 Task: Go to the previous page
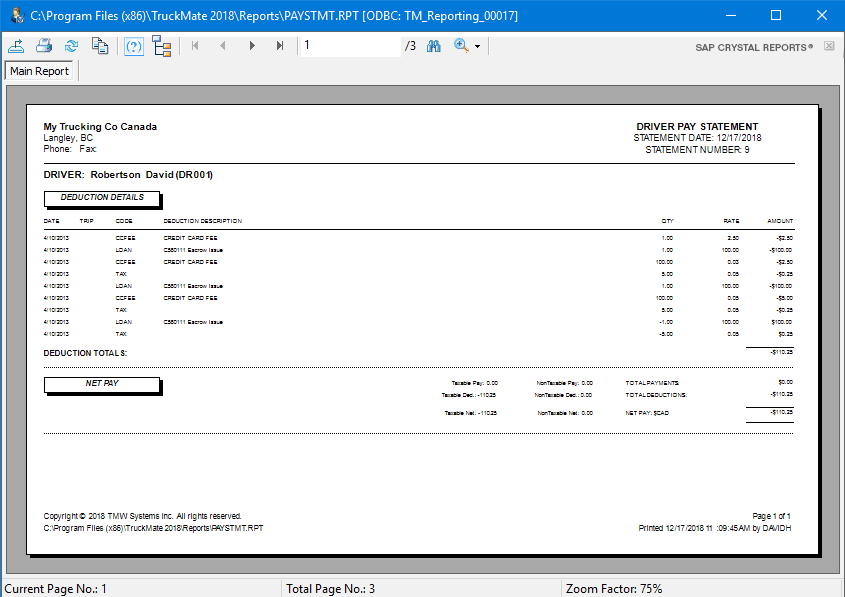pos(223,46)
